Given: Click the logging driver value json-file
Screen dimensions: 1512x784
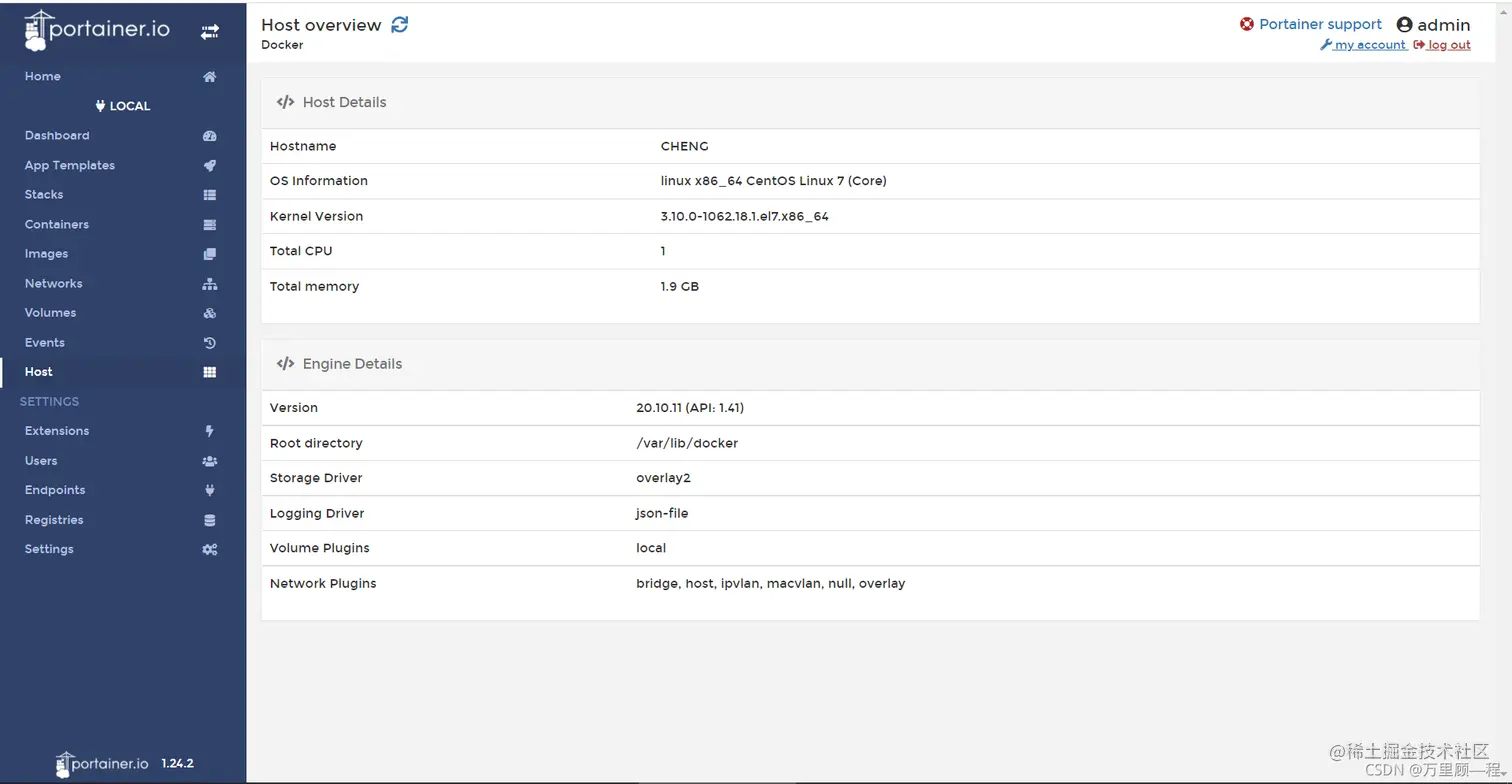Looking at the screenshot, I should 662,513.
